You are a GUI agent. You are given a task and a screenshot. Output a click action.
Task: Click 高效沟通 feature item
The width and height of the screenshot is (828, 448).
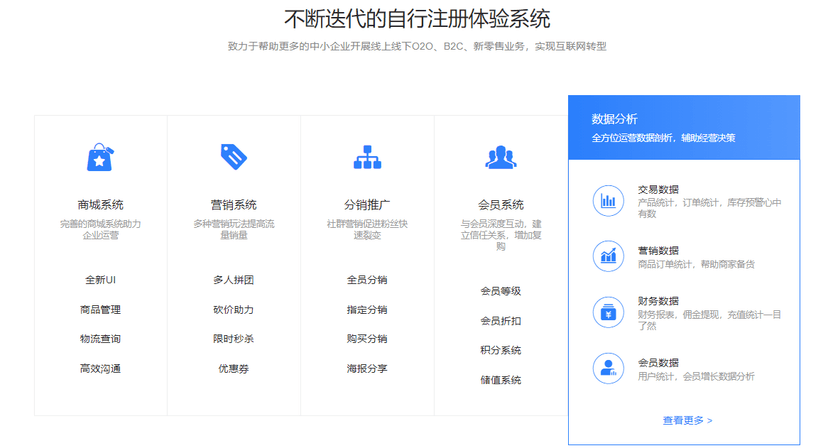coord(100,369)
